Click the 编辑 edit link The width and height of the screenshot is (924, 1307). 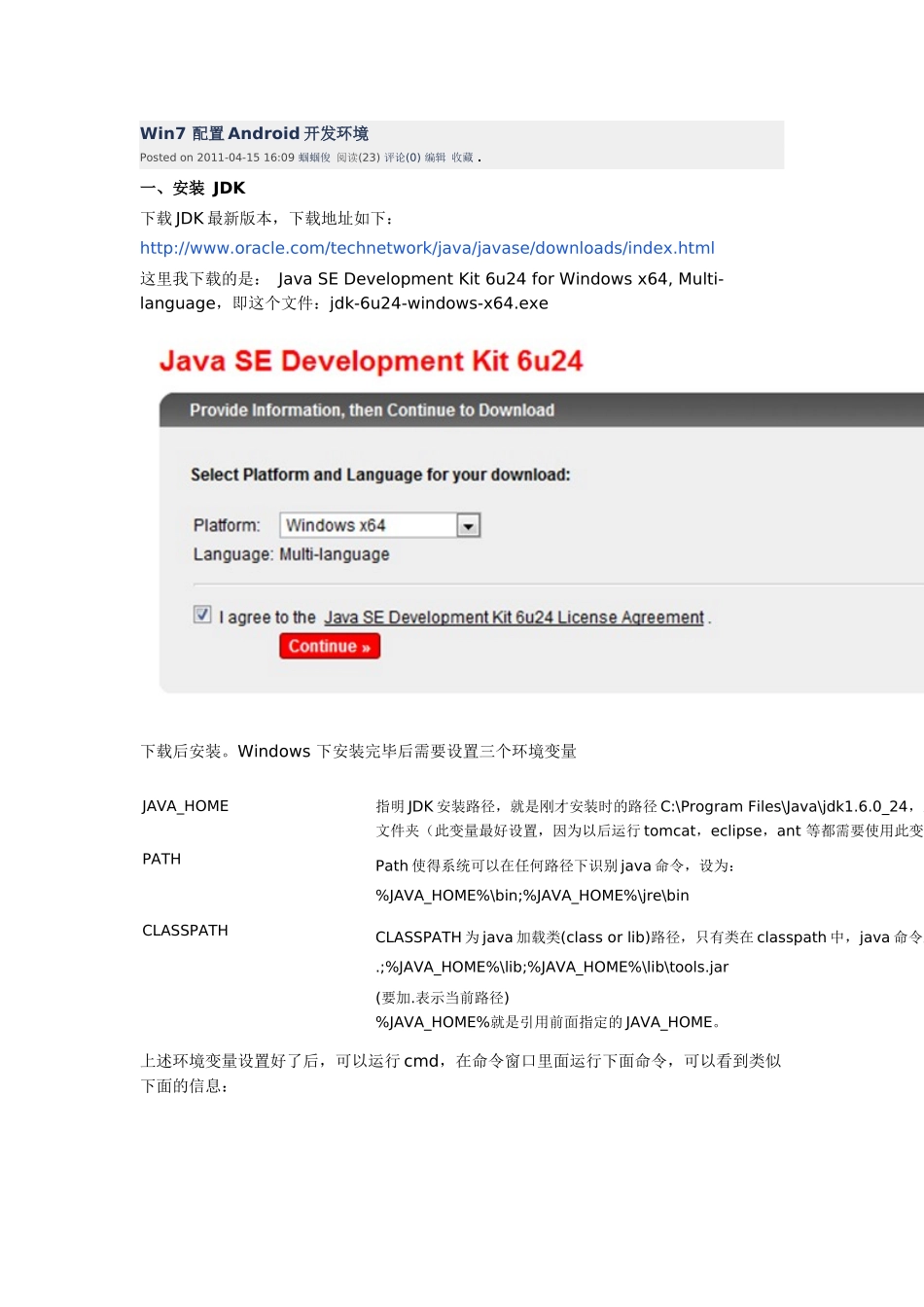(x=435, y=158)
